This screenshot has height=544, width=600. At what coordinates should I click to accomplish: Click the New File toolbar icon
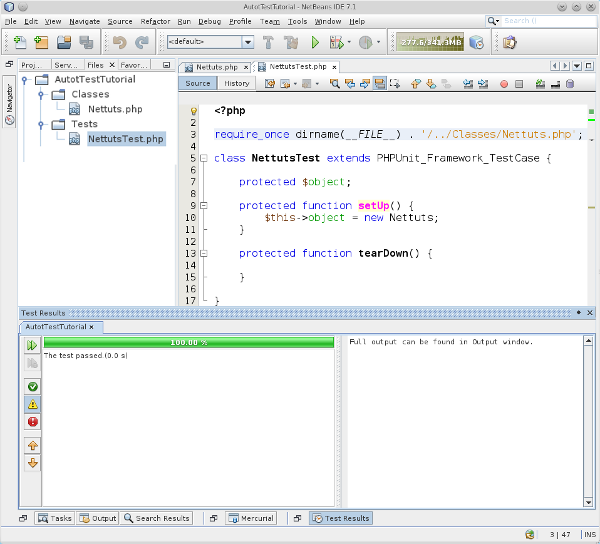point(20,42)
